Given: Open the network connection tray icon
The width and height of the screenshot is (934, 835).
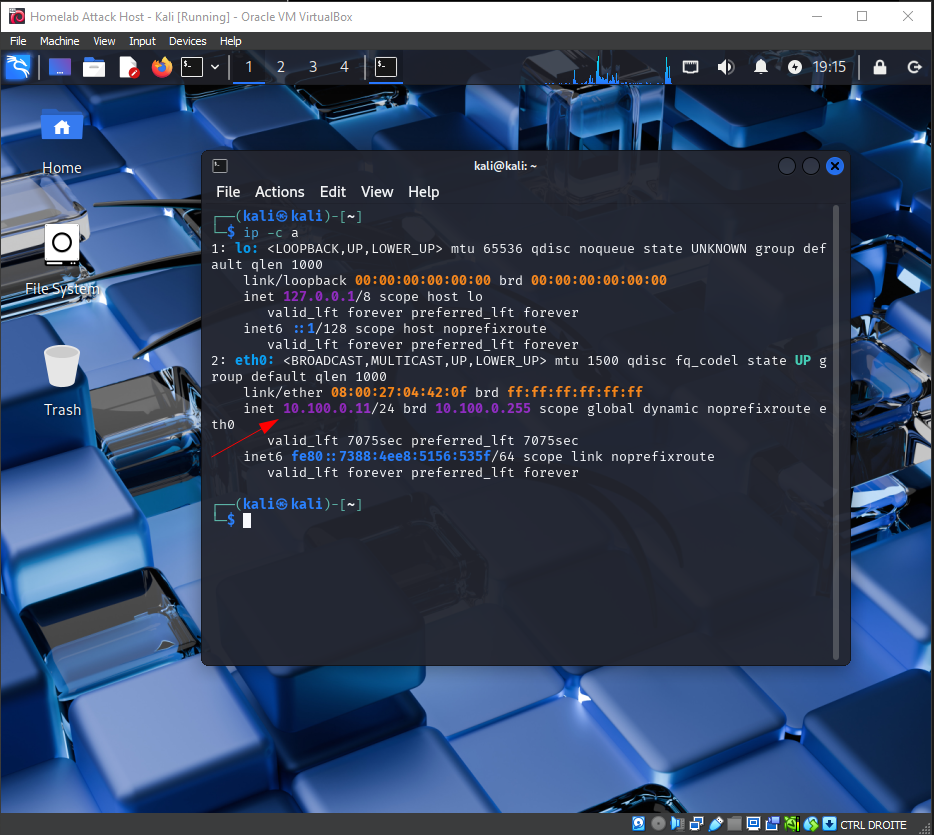Looking at the screenshot, I should (690, 67).
